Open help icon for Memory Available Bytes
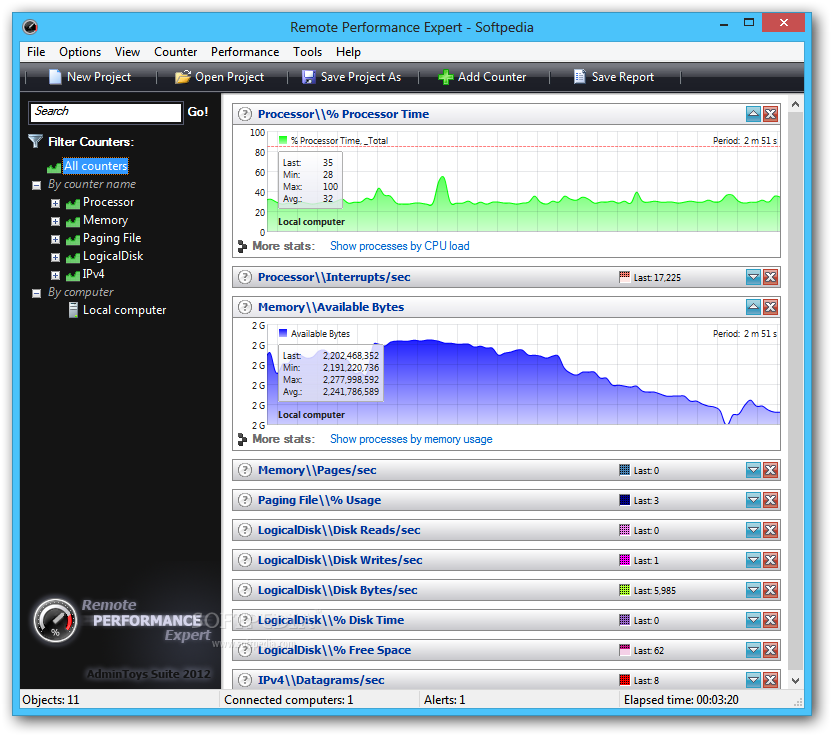 coord(245,307)
